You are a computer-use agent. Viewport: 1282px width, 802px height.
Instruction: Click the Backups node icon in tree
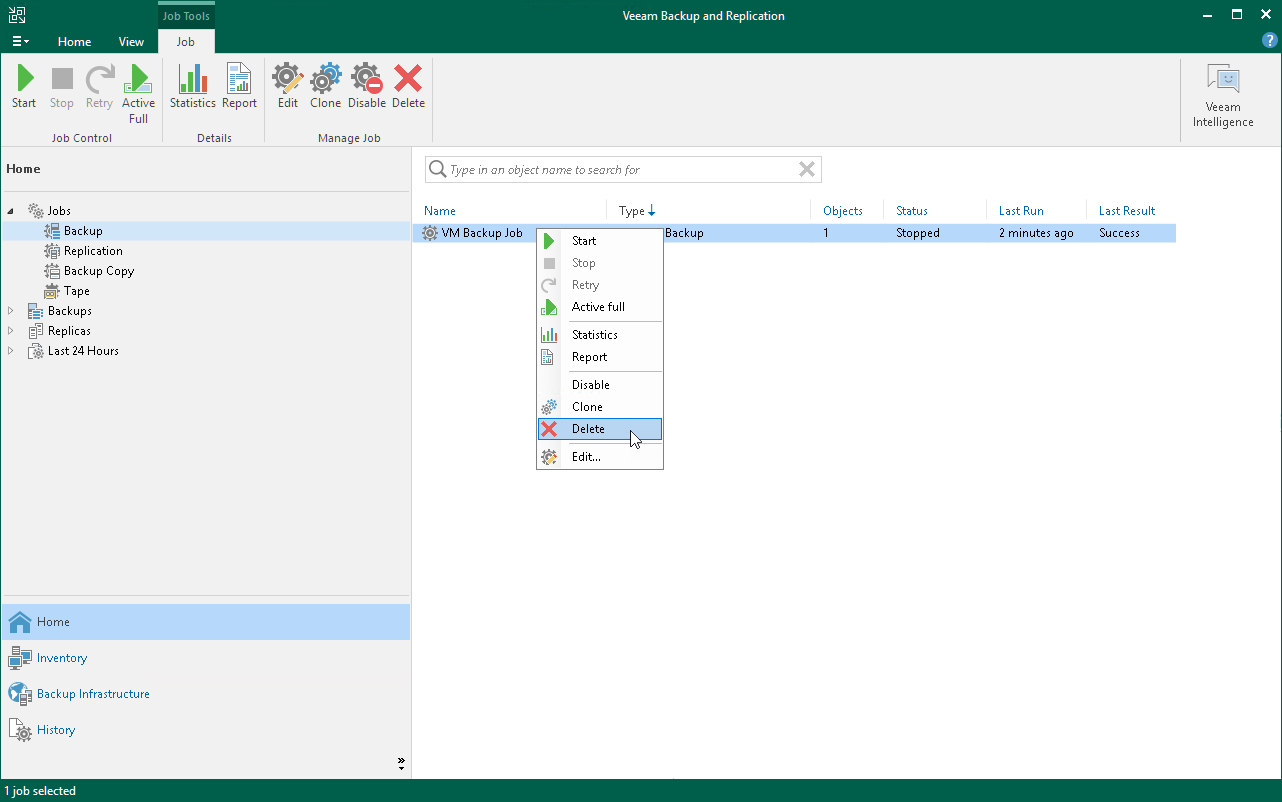coord(36,311)
